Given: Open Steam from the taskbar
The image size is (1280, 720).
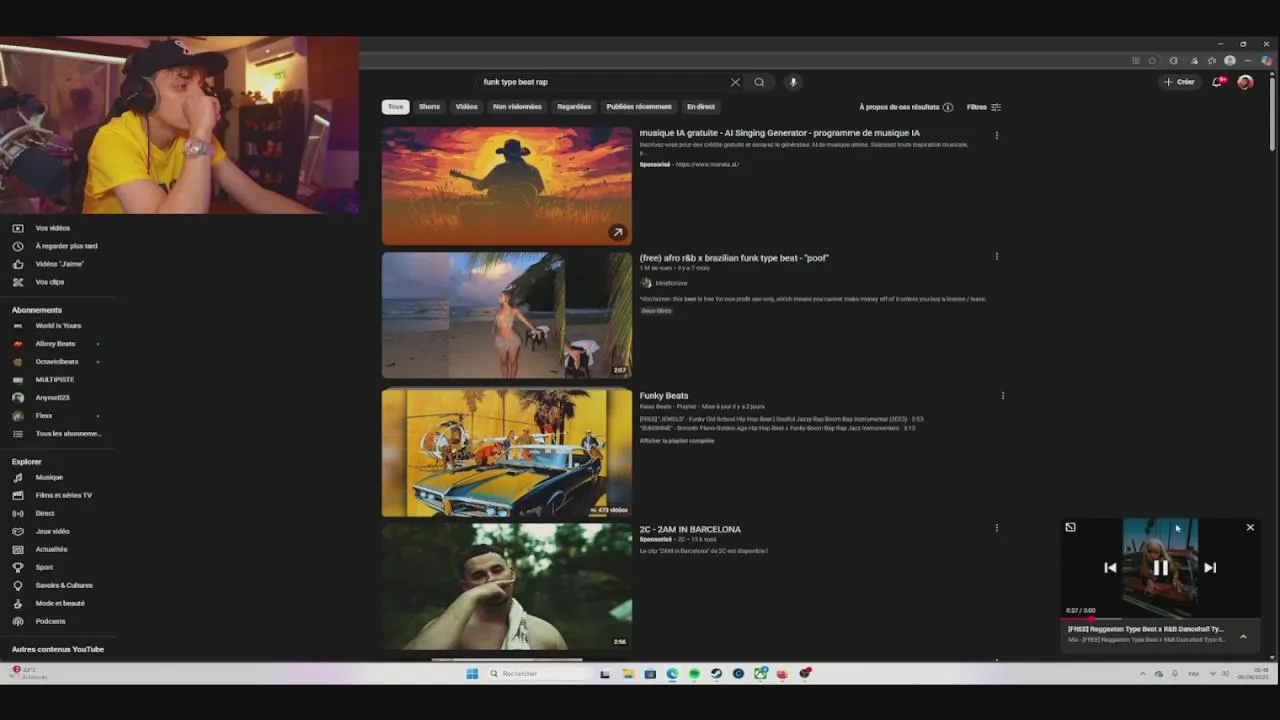Looking at the screenshot, I should click(716, 674).
